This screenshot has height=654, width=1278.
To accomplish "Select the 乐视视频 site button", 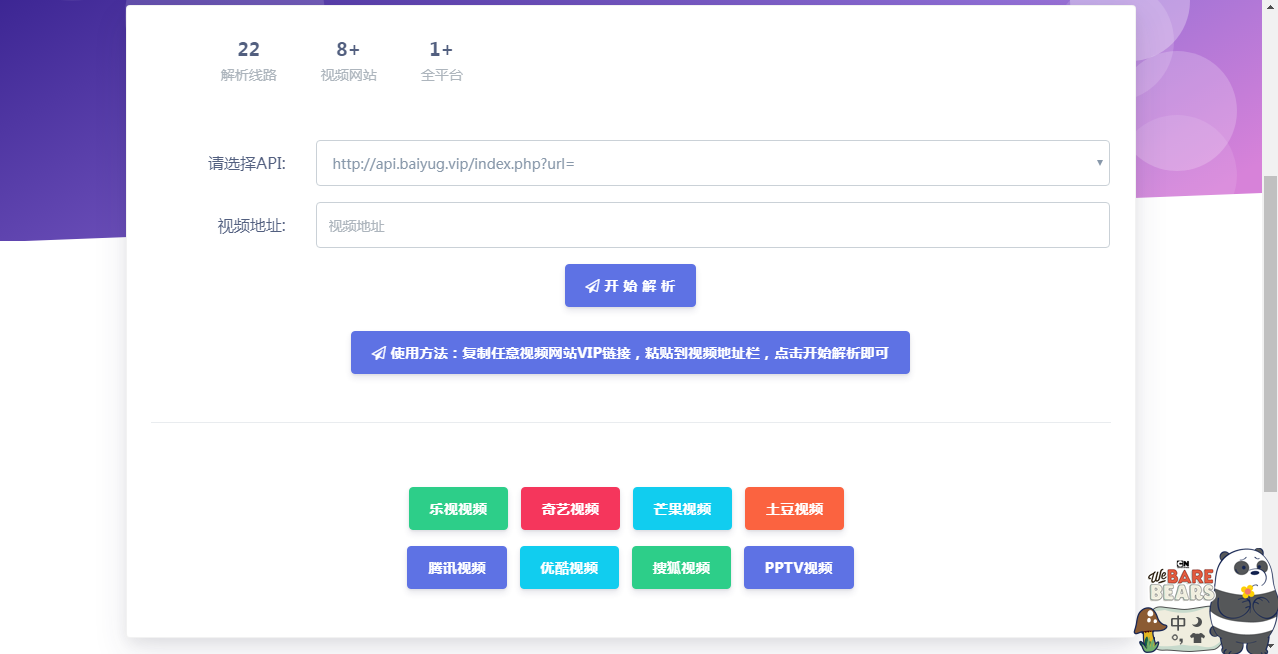I will (458, 508).
